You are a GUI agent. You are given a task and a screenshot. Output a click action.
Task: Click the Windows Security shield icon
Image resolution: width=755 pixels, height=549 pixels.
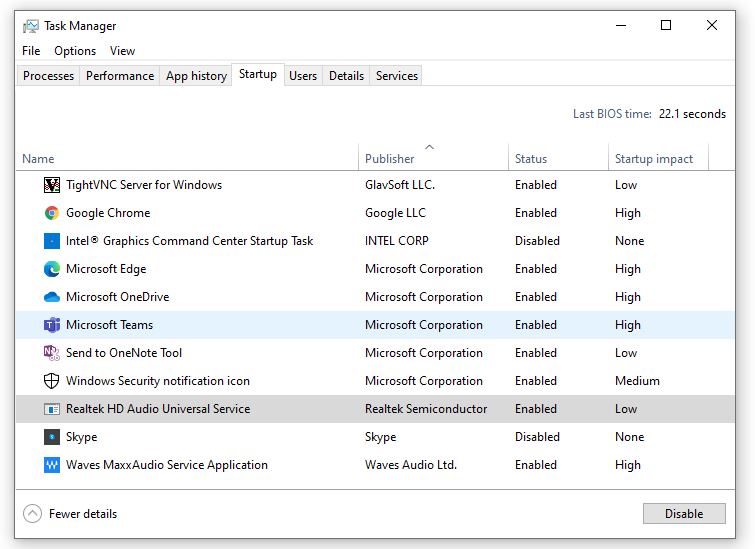(52, 381)
